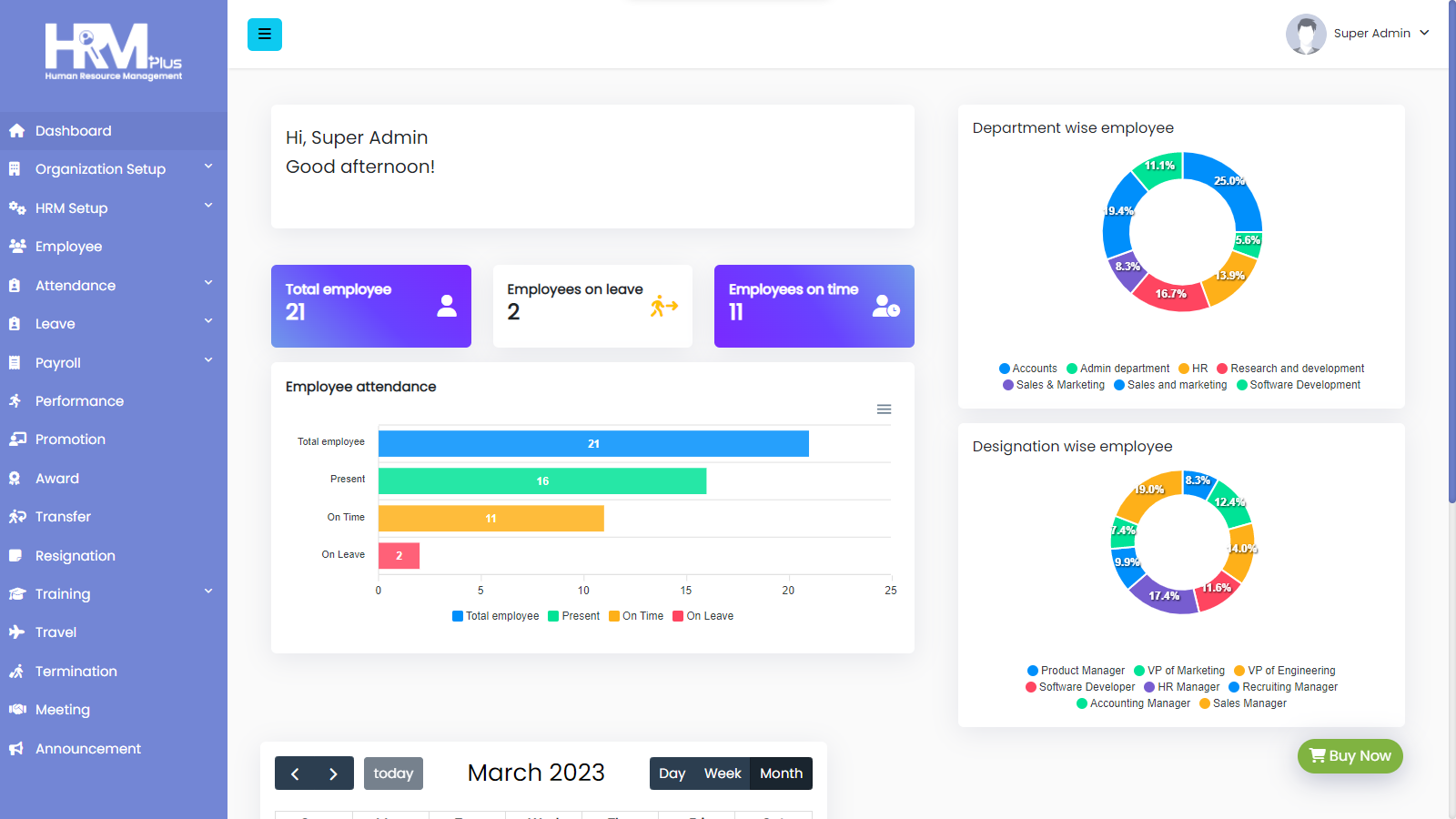
Task: Click the user icon in Total employee card
Action: (x=447, y=306)
